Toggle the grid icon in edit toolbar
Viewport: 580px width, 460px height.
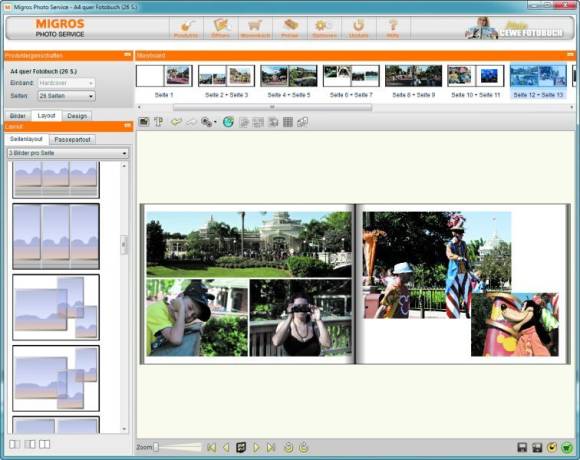(288, 122)
